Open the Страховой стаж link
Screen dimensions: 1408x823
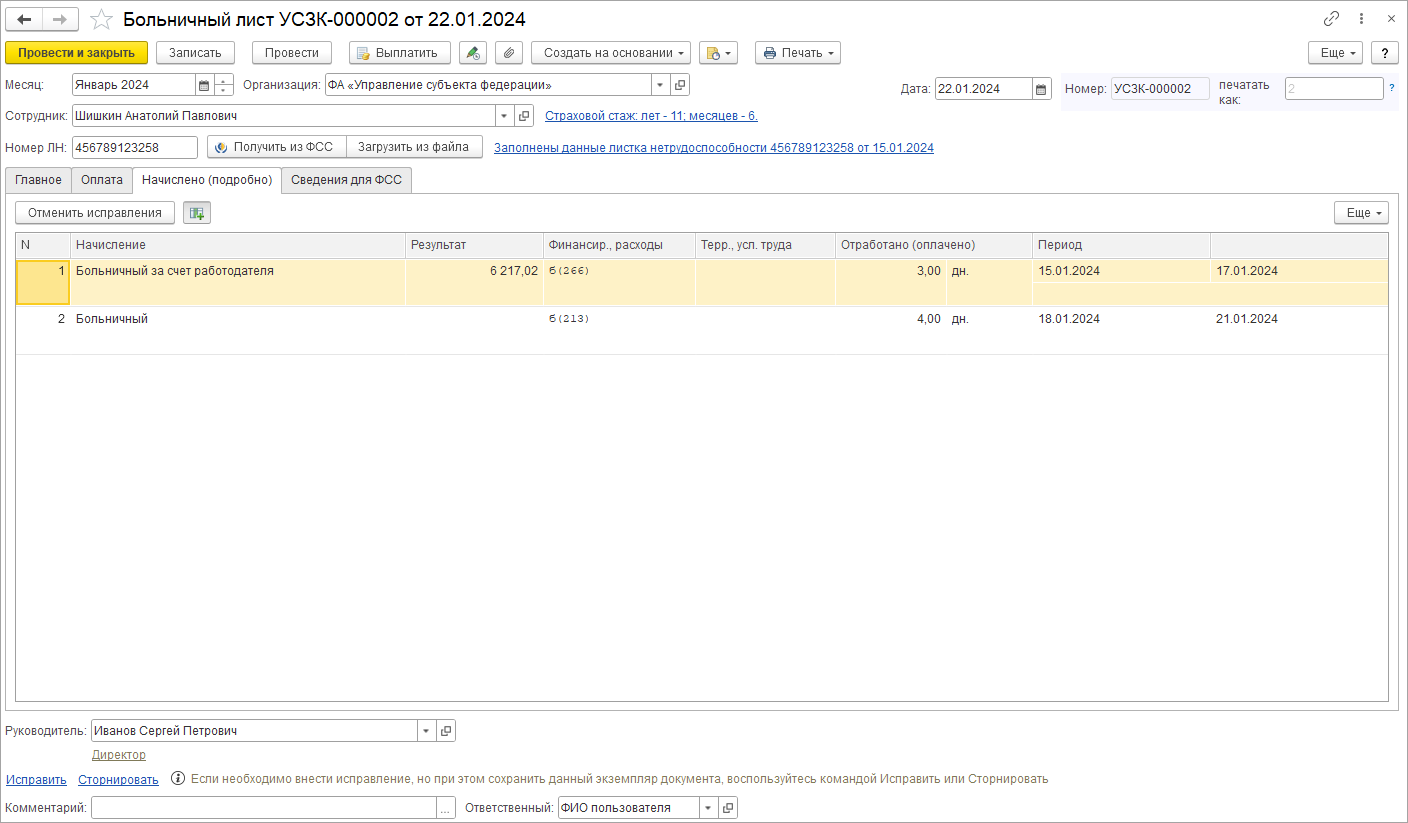651,116
